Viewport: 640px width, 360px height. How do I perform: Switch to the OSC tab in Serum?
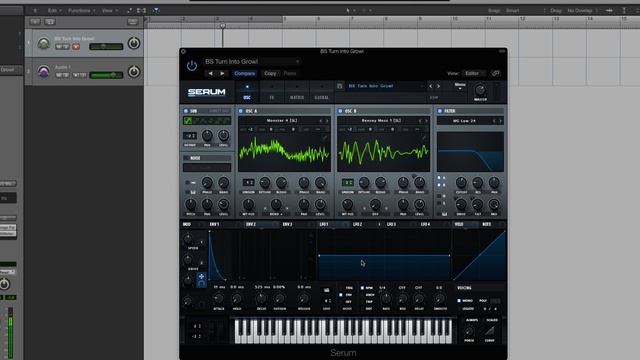tap(247, 92)
